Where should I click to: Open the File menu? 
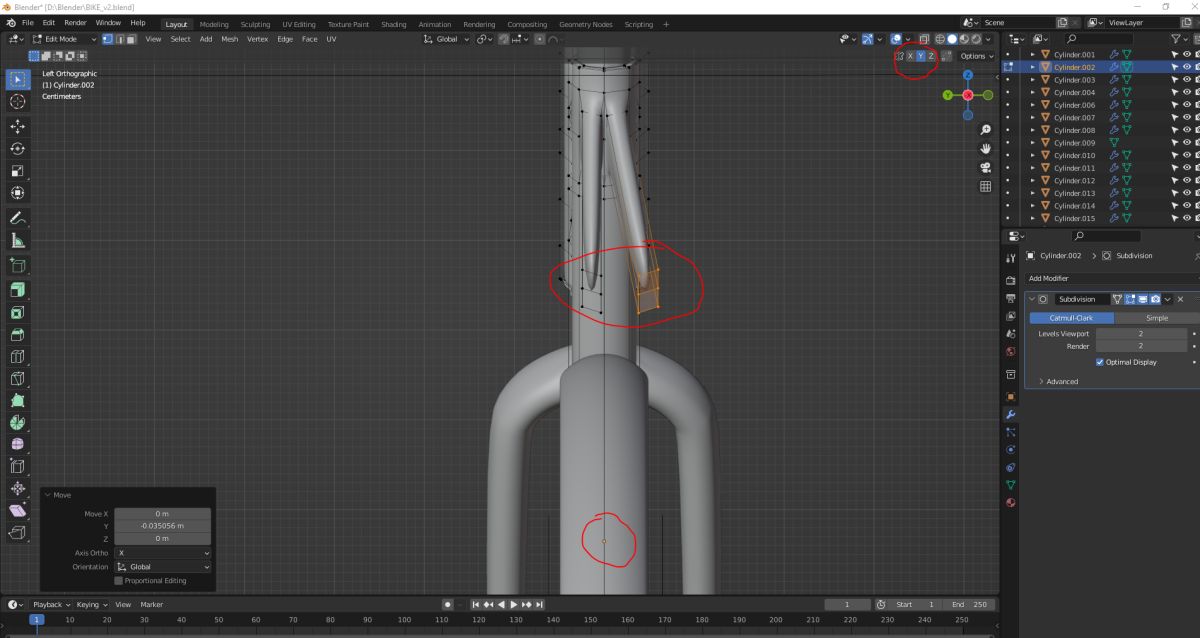point(26,23)
